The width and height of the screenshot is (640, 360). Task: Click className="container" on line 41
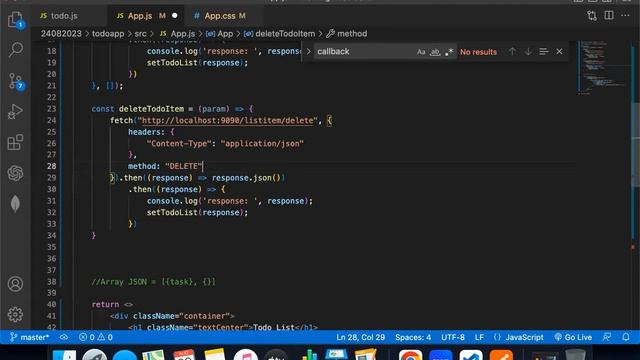tap(181, 316)
